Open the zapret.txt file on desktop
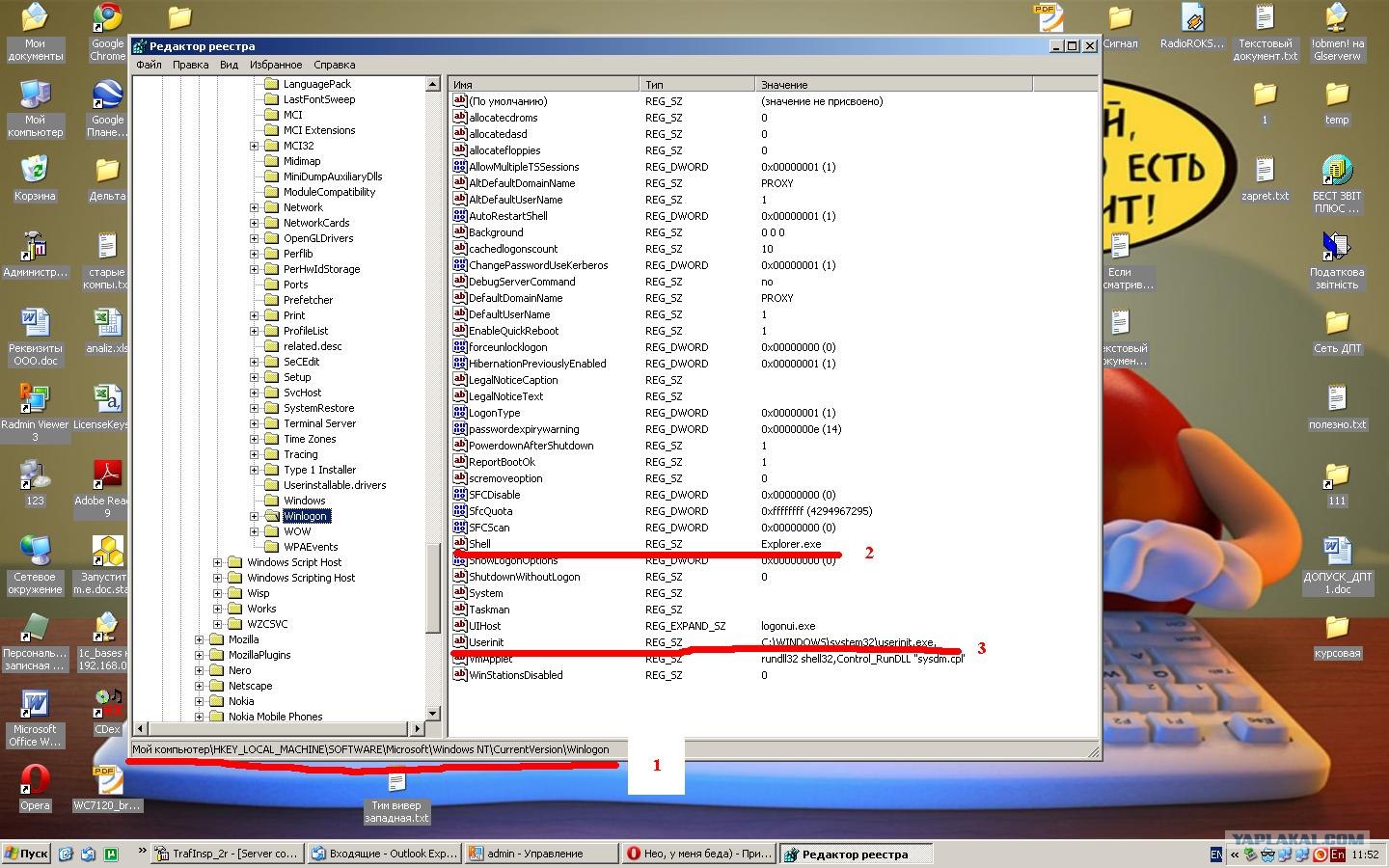1389x868 pixels. coord(1265,178)
